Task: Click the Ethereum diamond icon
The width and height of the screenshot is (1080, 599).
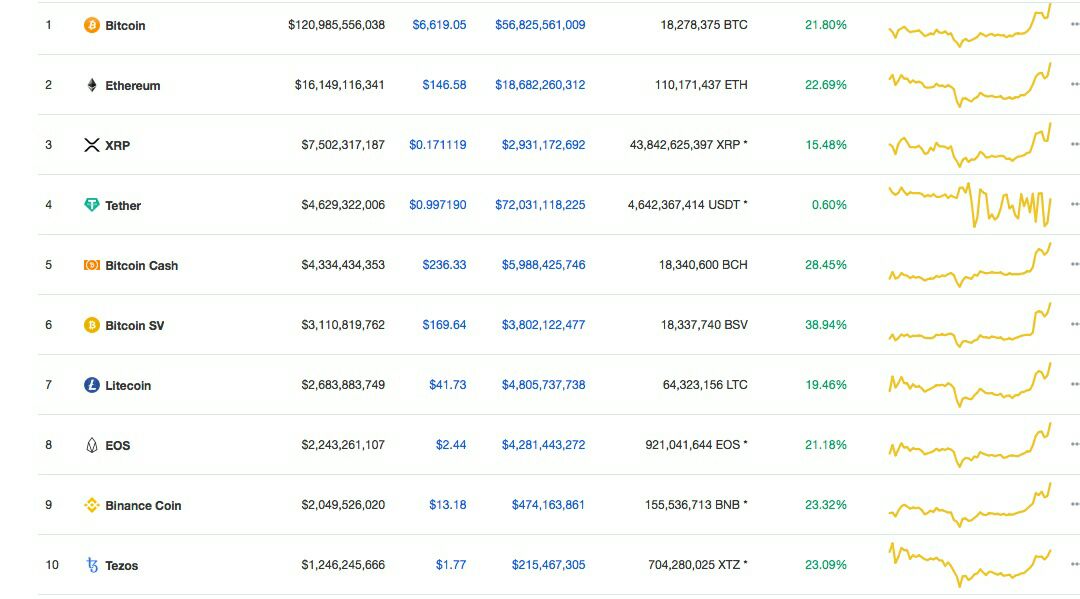Action: point(92,85)
